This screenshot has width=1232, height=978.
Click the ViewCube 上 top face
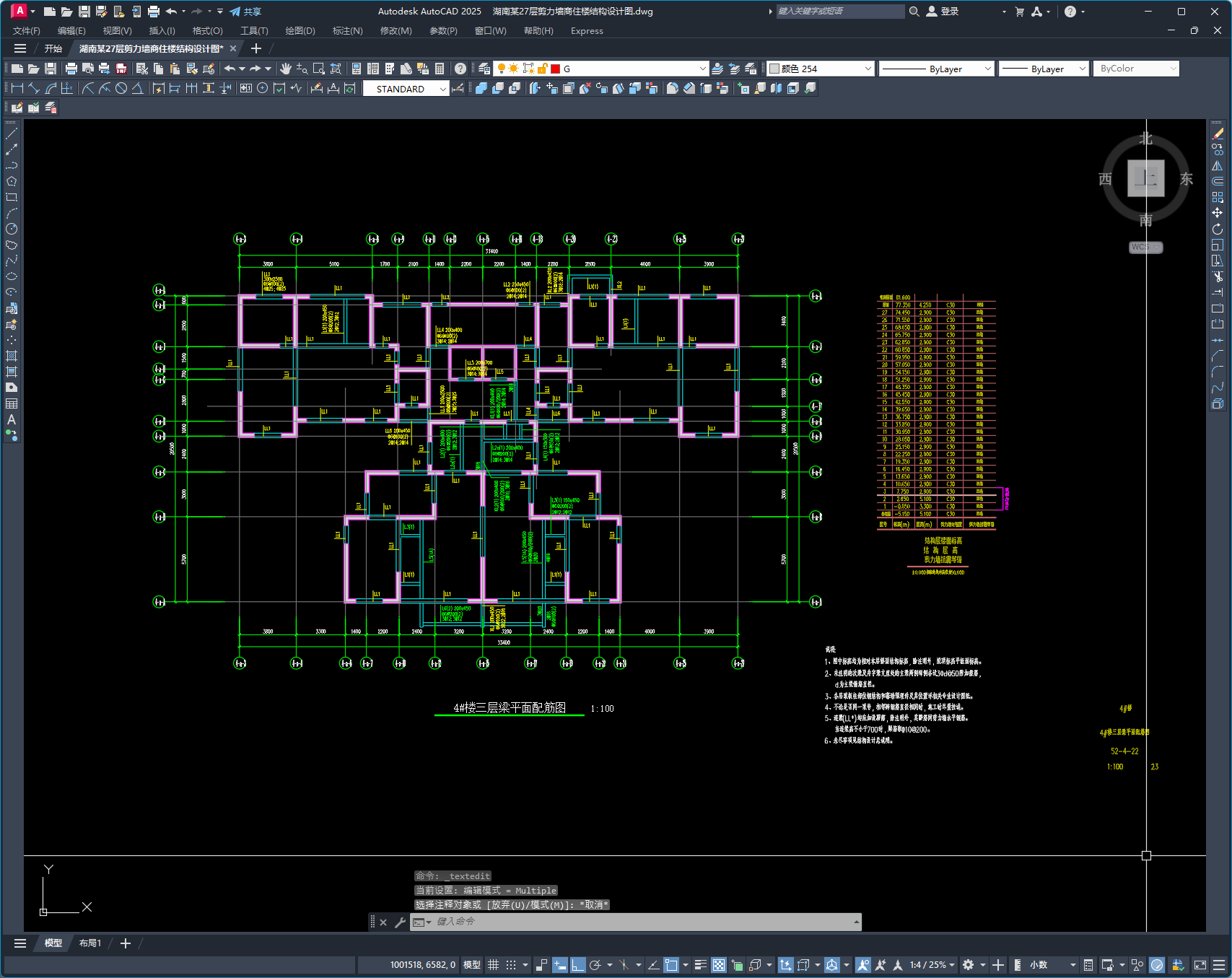click(1146, 178)
